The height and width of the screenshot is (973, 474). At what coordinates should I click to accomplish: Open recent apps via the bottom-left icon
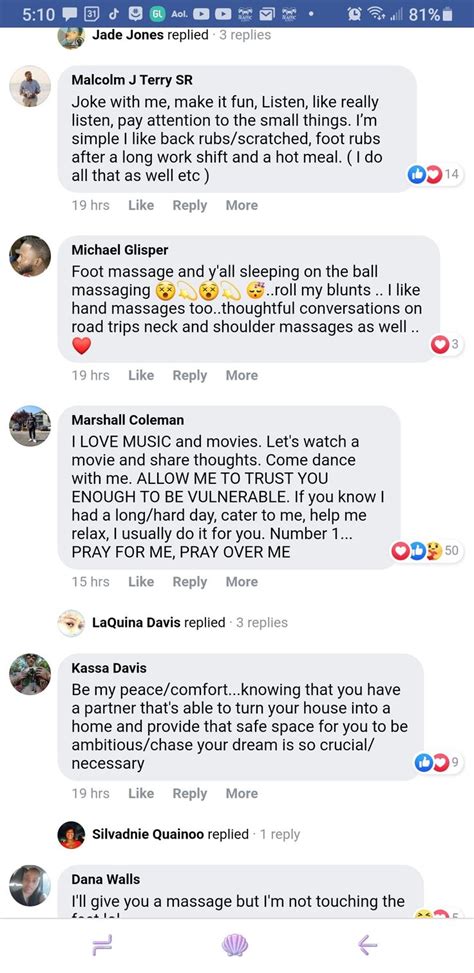(x=101, y=945)
